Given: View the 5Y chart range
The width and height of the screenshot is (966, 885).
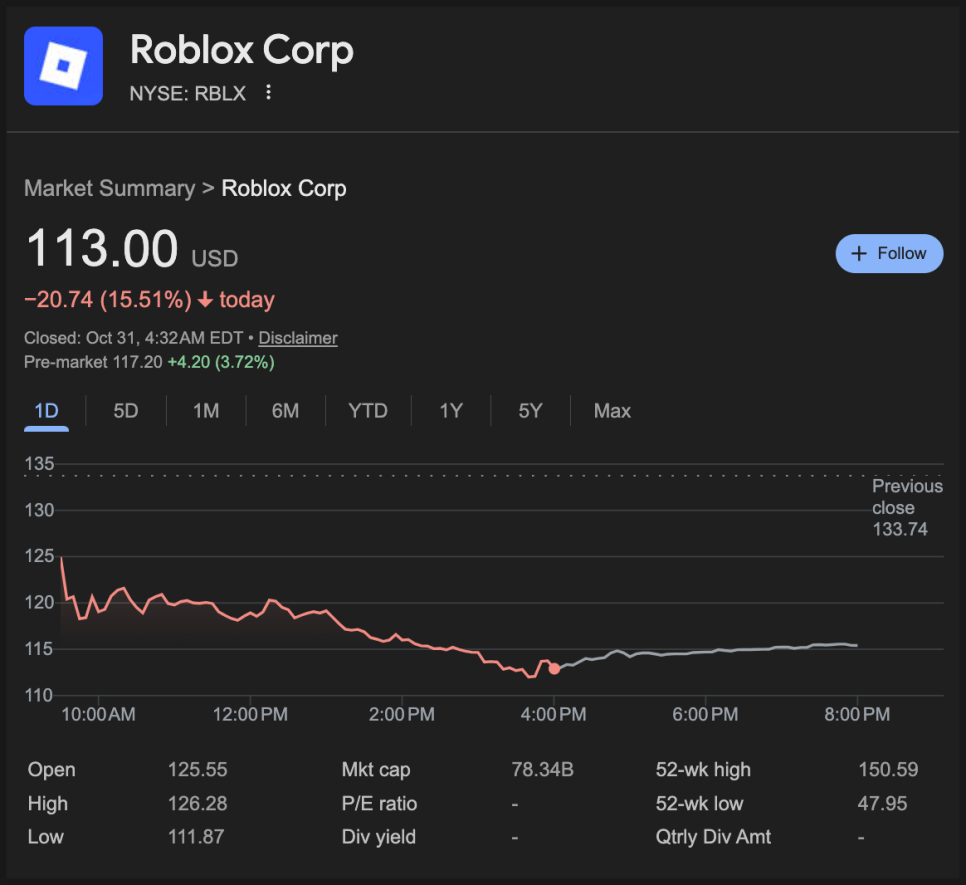Looking at the screenshot, I should point(530,411).
